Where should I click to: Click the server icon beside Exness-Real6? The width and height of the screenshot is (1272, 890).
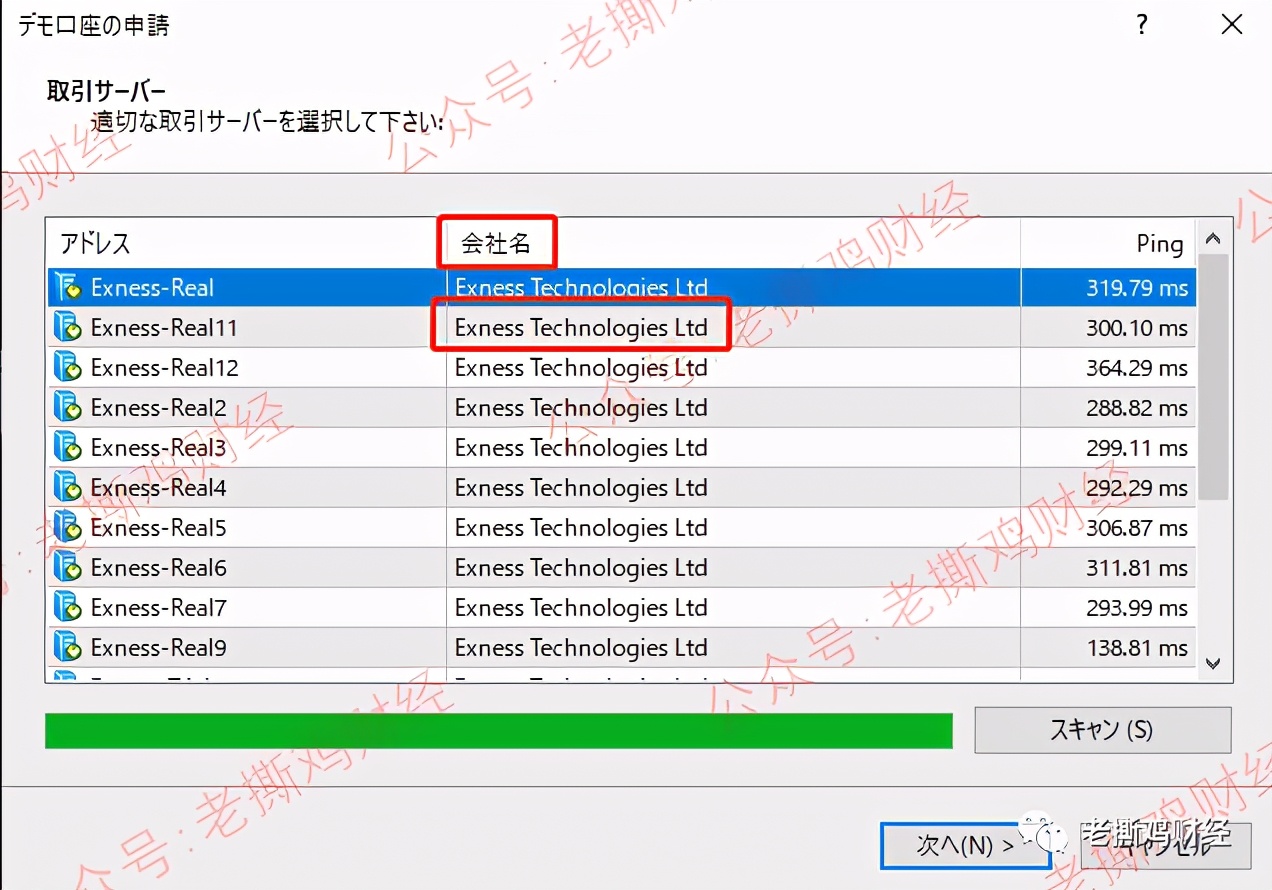[68, 568]
